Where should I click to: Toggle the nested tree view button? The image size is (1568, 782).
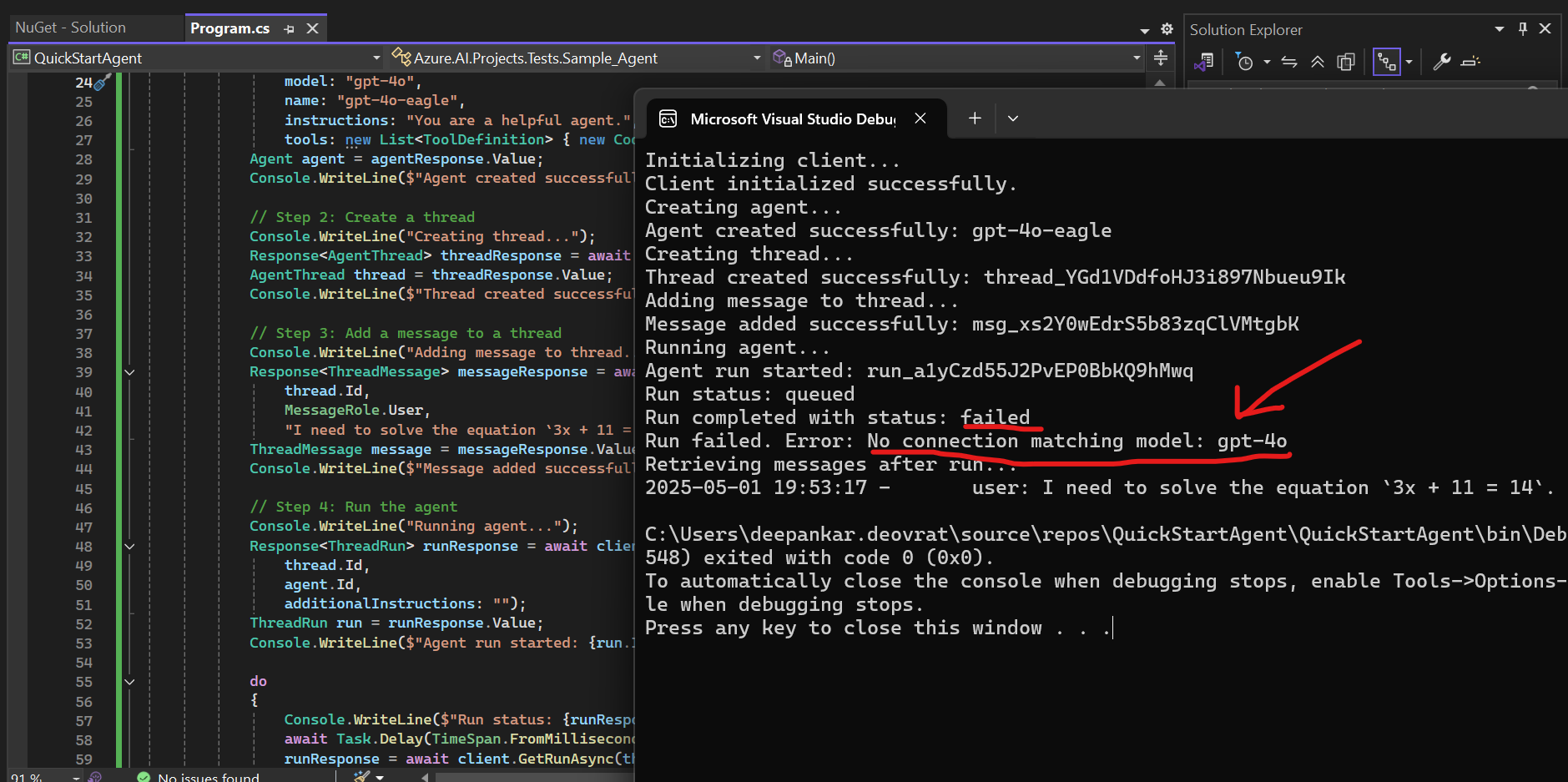pyautogui.click(x=1386, y=62)
